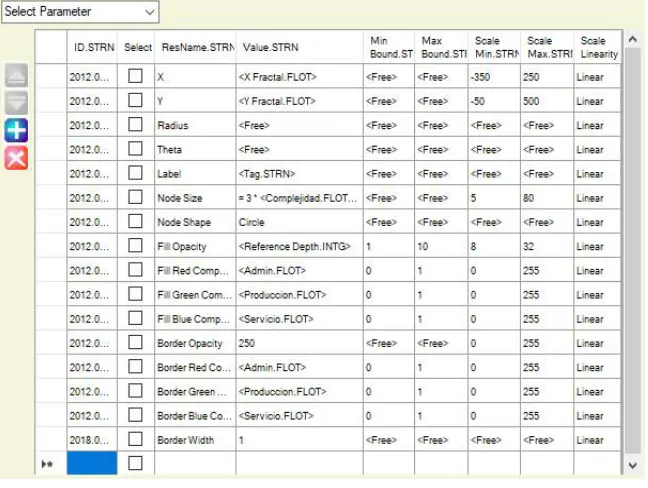Tick the Select checkbox for row Y
This screenshot has width=648, height=488.
click(135, 100)
